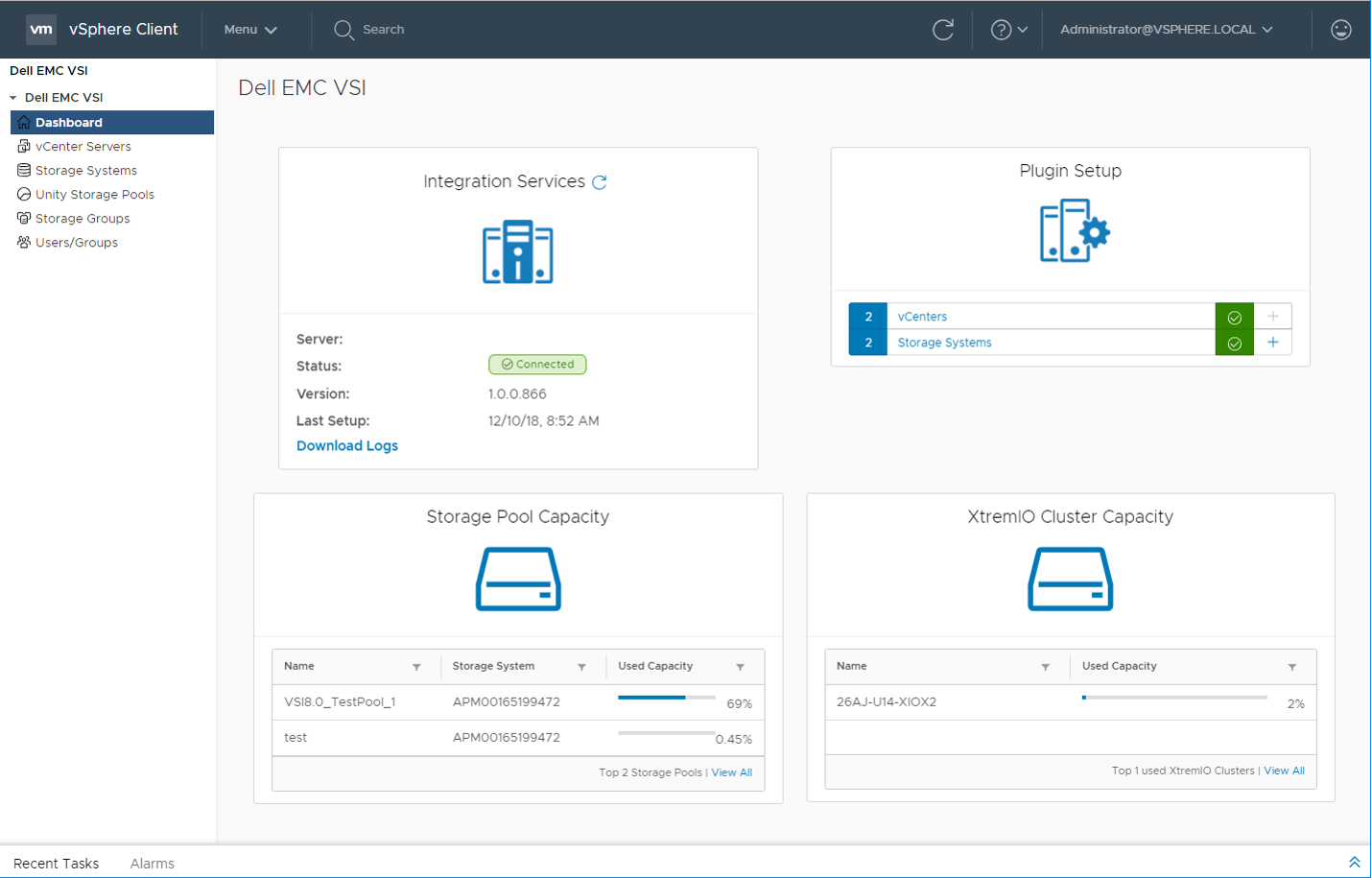Add a vCenter with plus icon
The image size is (1372, 878).
(1273, 317)
